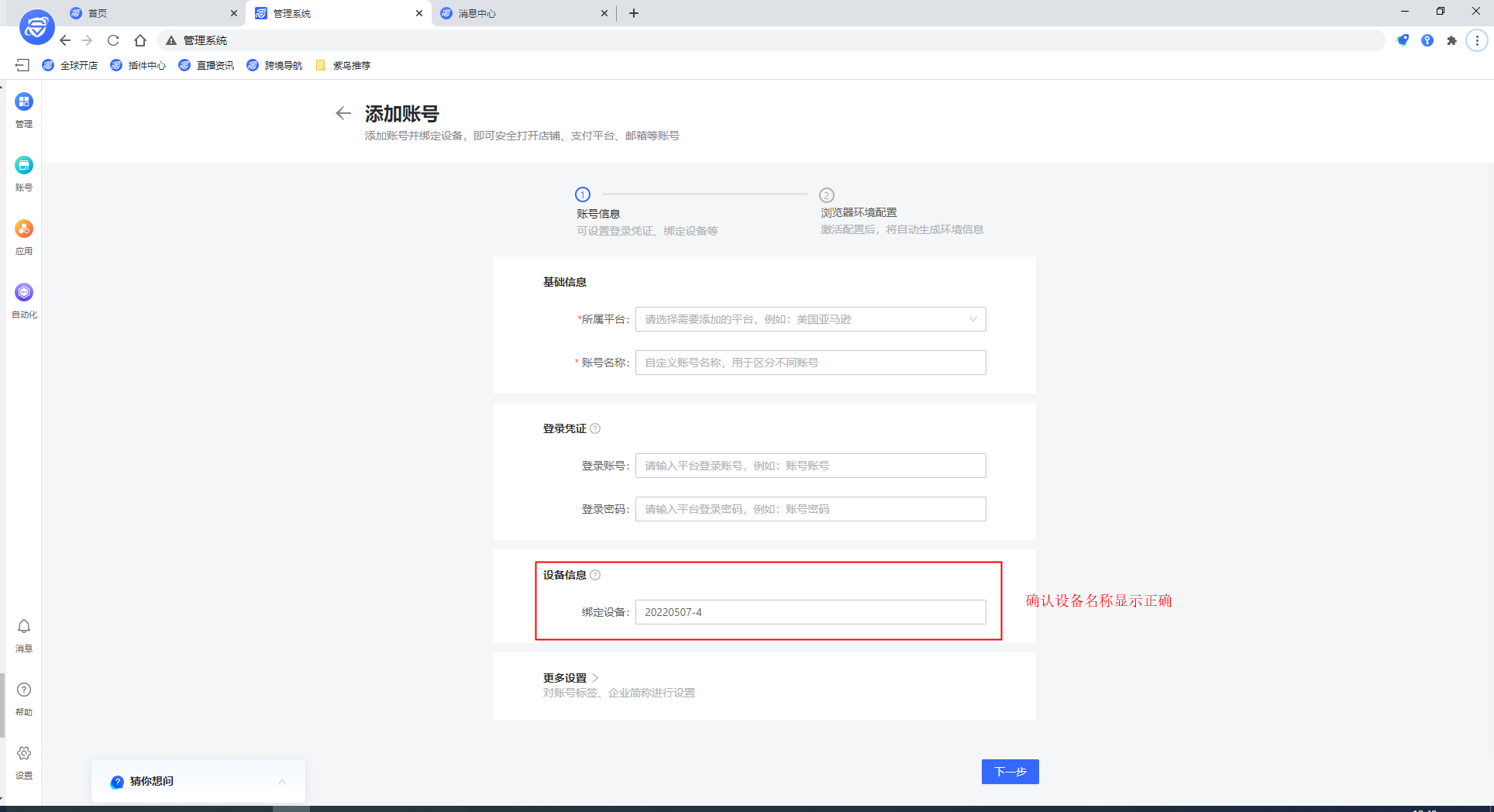This screenshot has width=1494, height=812.
Task: Select the 自动化 sidebar icon
Action: (23, 300)
